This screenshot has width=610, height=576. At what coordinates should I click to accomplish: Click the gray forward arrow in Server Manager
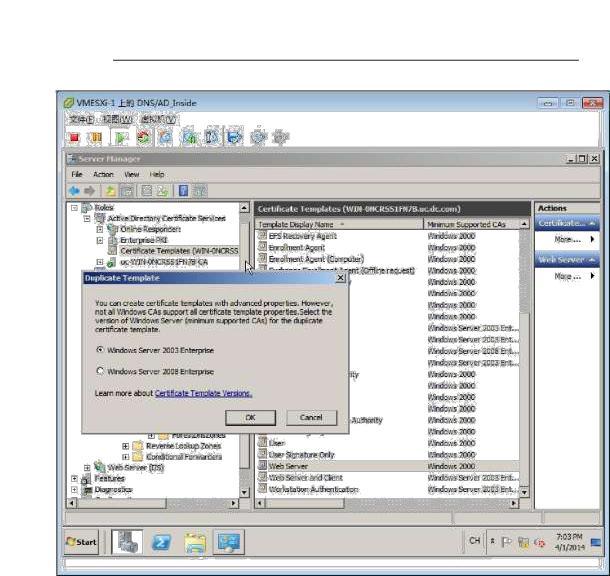(90, 191)
